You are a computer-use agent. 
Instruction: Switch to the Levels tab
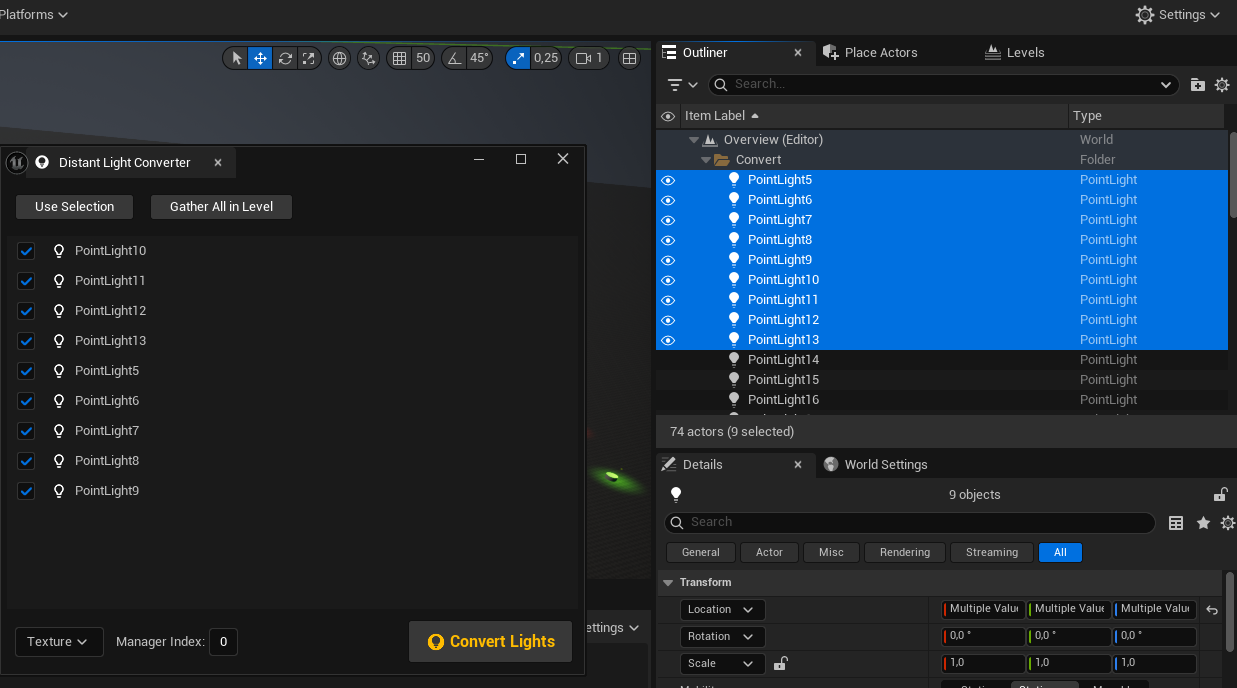1015,52
